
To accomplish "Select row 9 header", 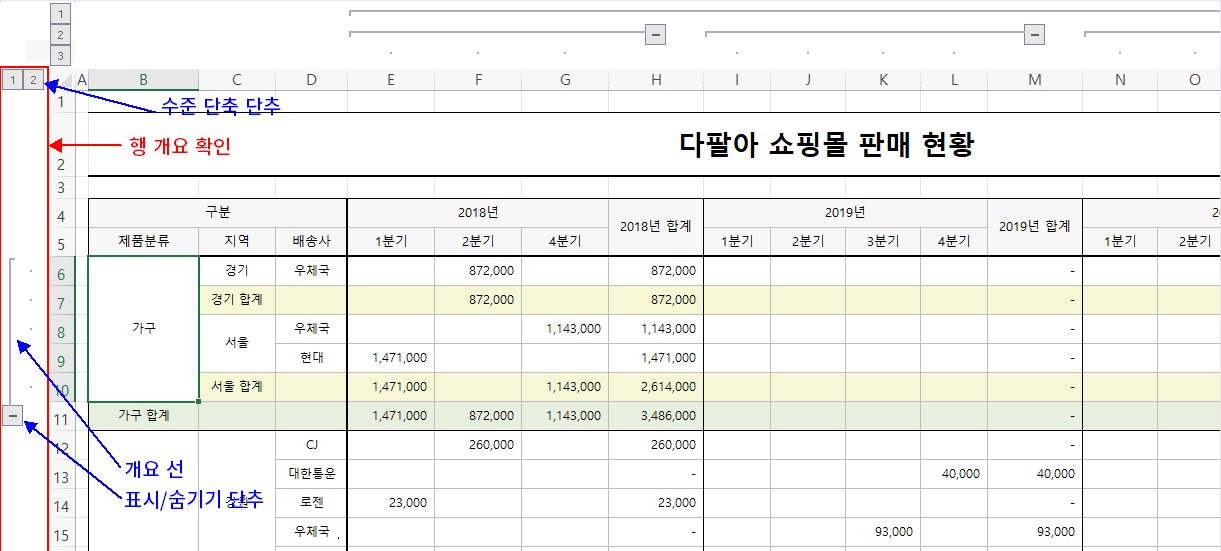I will click(x=62, y=359).
